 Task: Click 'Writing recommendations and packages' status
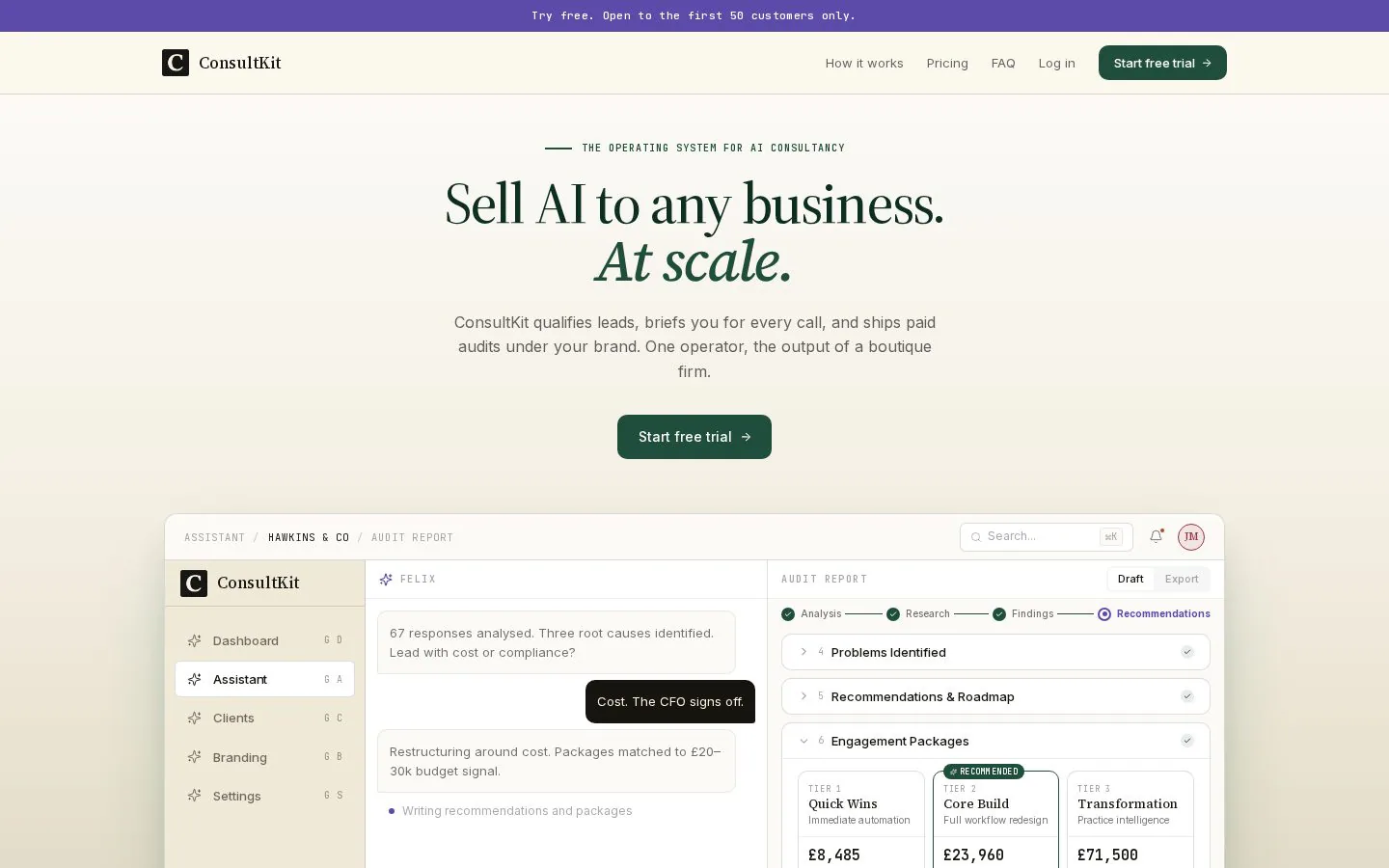tap(517, 811)
